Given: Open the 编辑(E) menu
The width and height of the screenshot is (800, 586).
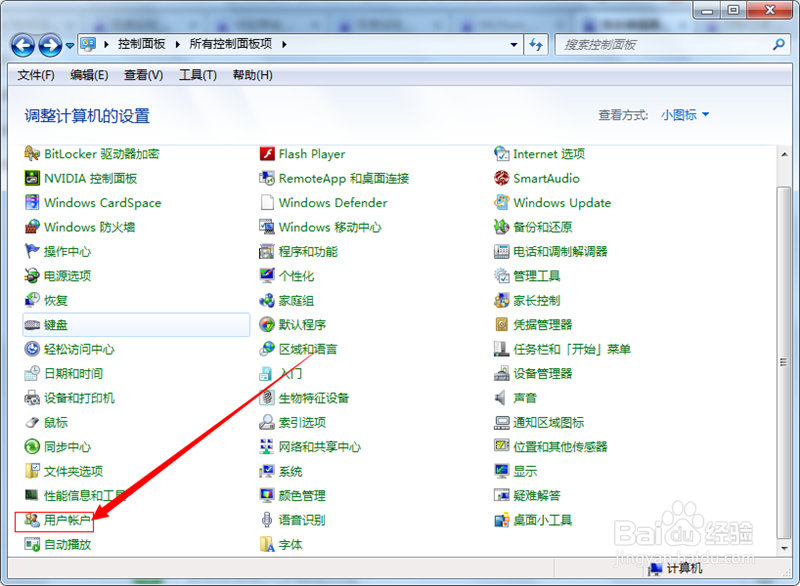Looking at the screenshot, I should (89, 75).
